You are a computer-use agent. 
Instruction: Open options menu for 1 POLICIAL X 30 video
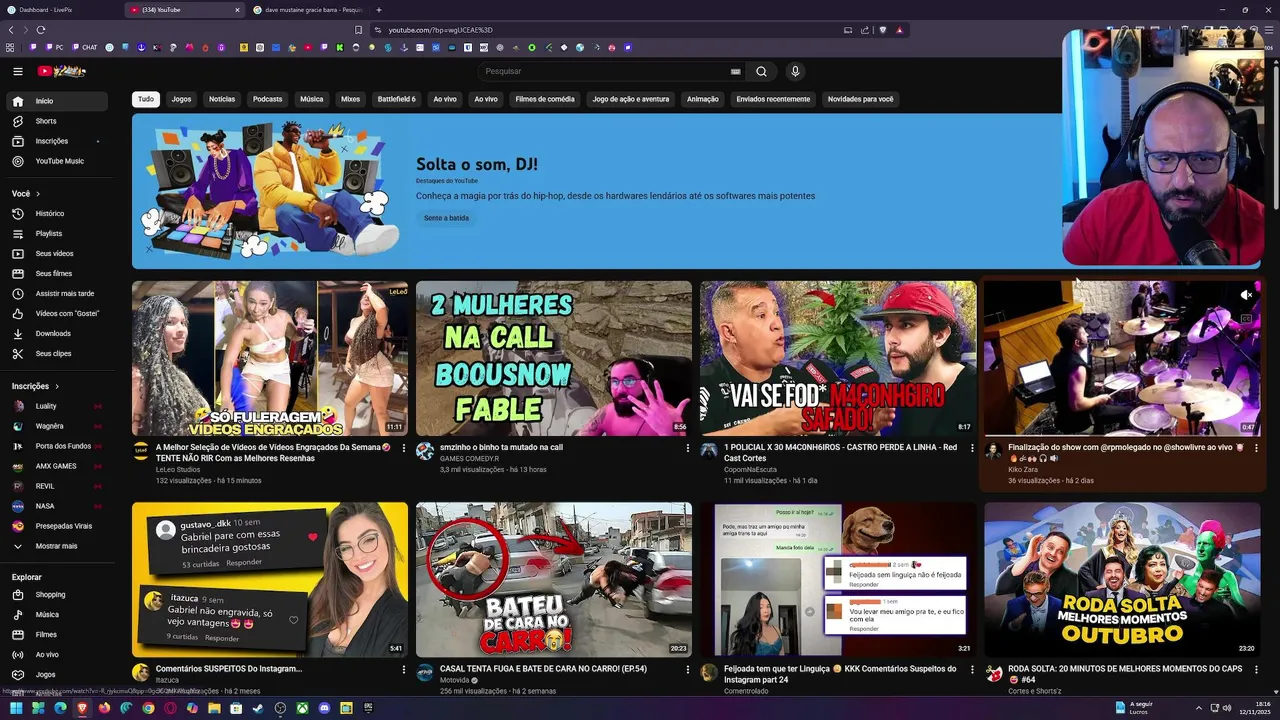[x=972, y=448]
